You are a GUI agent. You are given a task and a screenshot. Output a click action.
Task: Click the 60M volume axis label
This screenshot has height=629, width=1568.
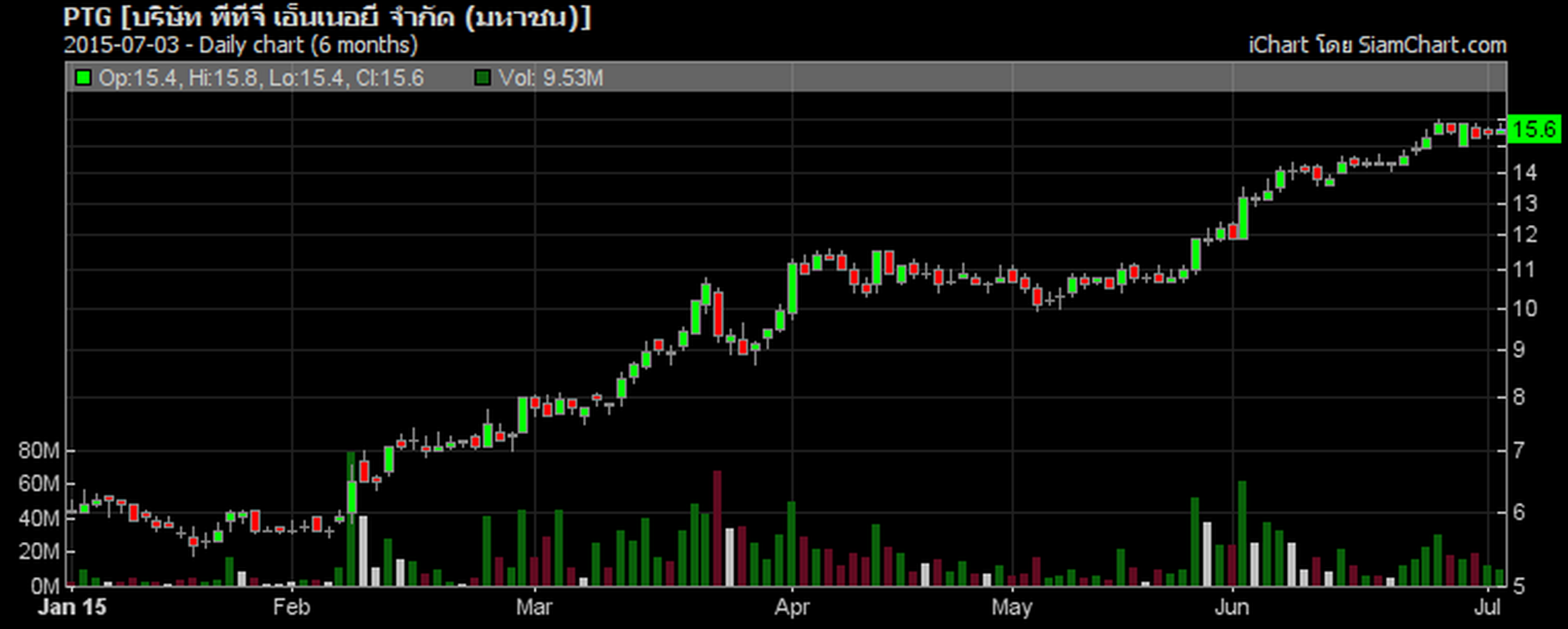click(39, 483)
